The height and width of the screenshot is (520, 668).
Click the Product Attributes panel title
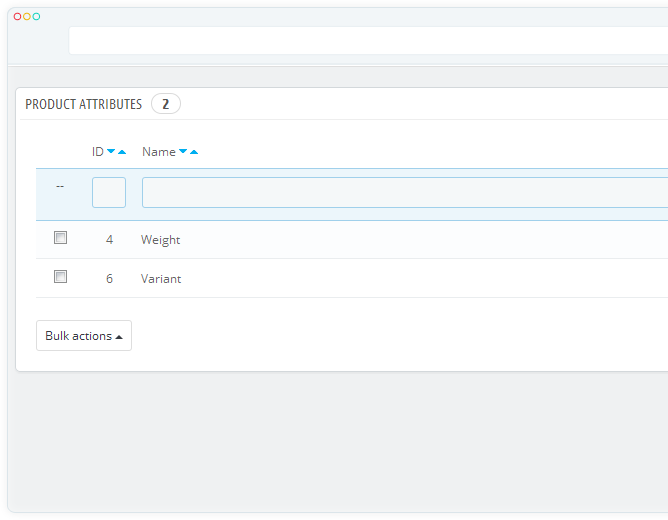(84, 104)
